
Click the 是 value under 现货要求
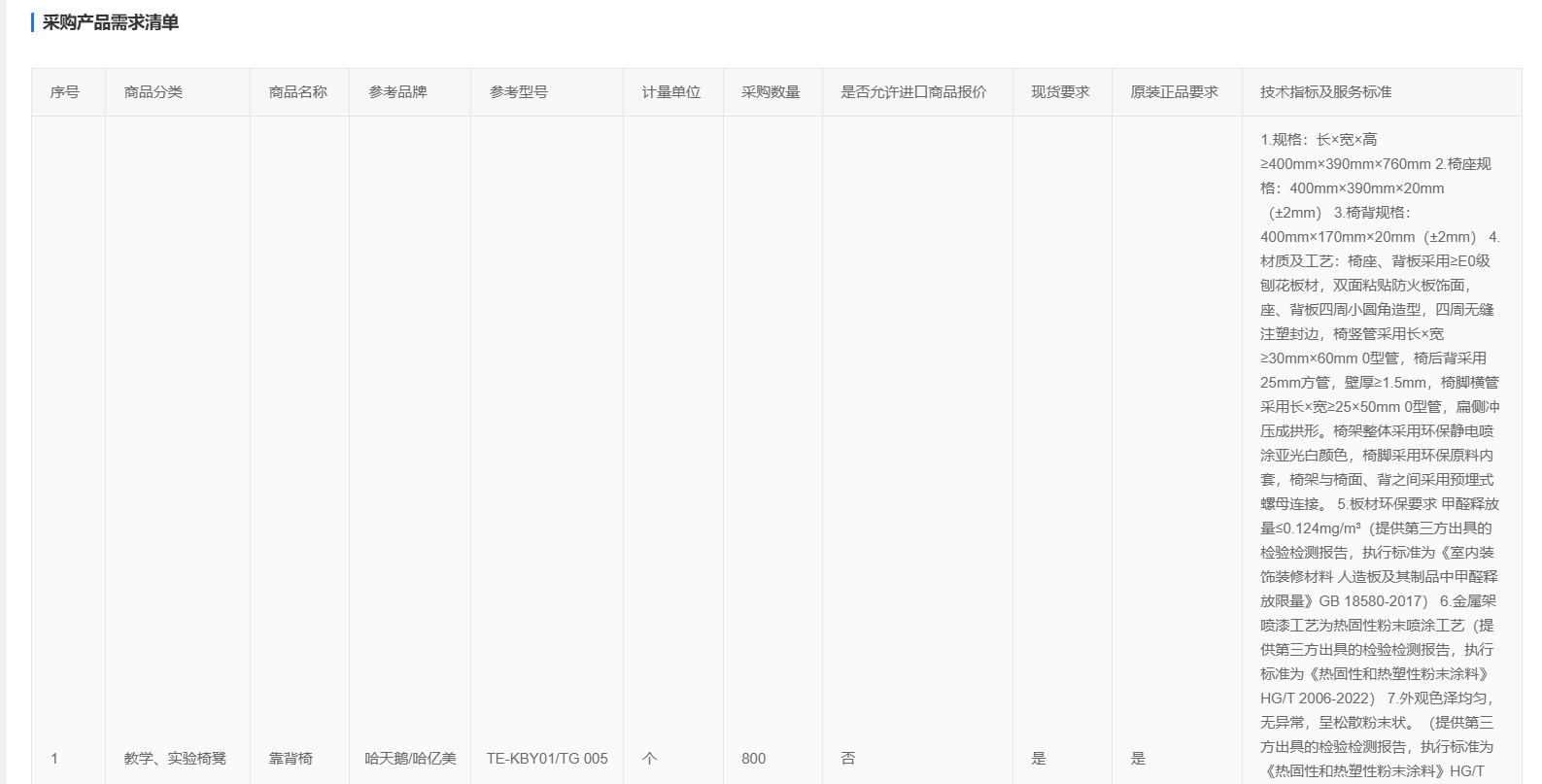pyautogui.click(x=1039, y=759)
